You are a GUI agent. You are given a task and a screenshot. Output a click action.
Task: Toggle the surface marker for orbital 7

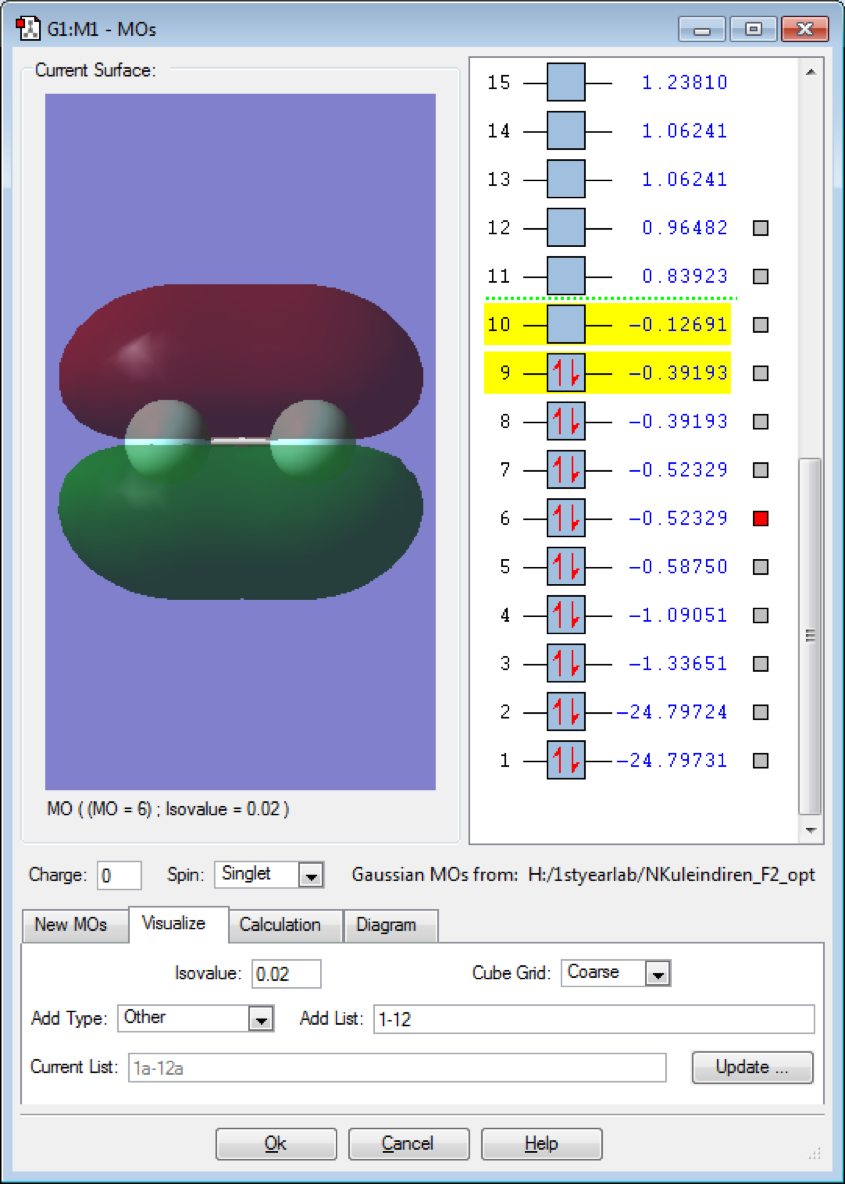(760, 470)
